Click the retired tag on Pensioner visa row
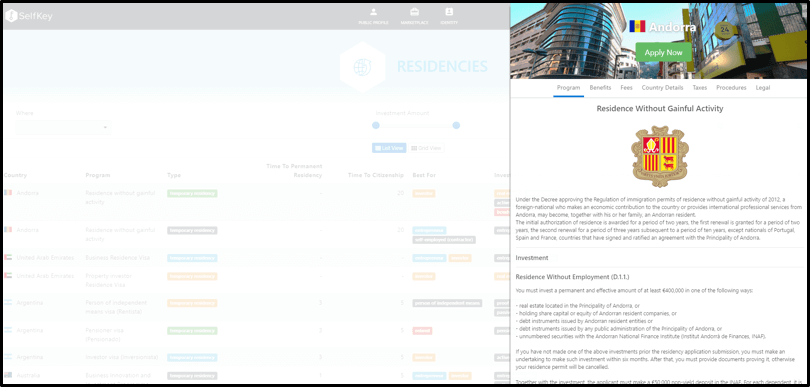The height and width of the screenshot is (387, 810). point(422,330)
